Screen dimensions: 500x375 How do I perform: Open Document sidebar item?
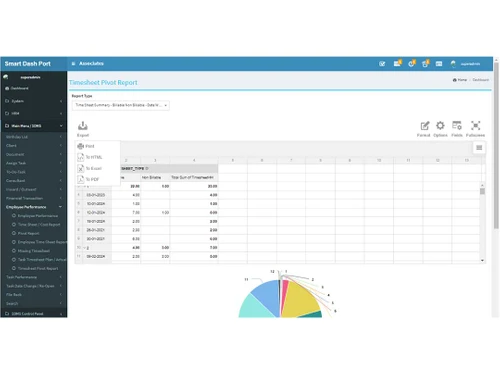tap(15, 154)
